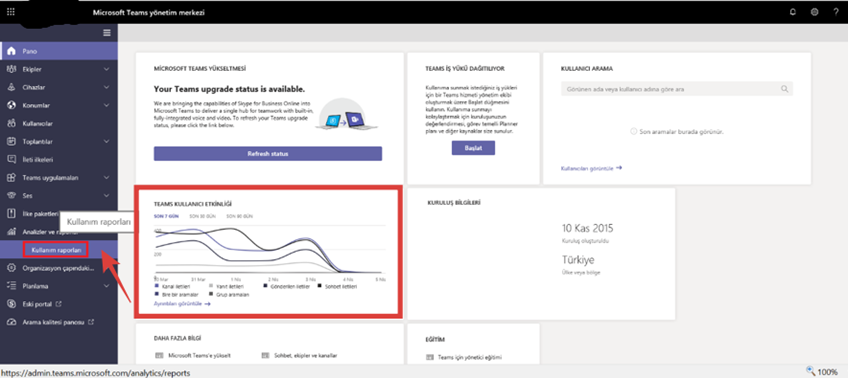Open Kullanıcılar in the sidebar
Screen dimensions: 848x378
click(x=59, y=123)
